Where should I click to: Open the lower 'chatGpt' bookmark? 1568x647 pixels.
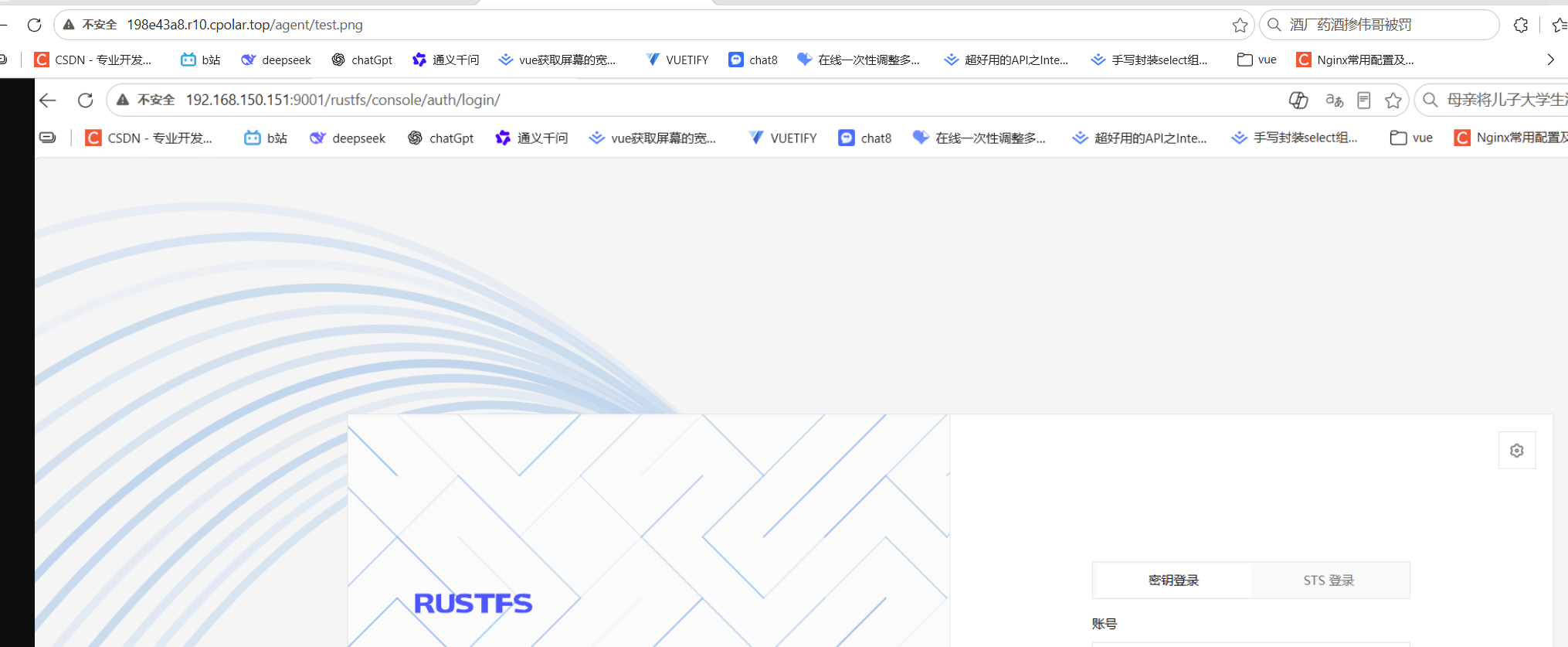click(440, 138)
